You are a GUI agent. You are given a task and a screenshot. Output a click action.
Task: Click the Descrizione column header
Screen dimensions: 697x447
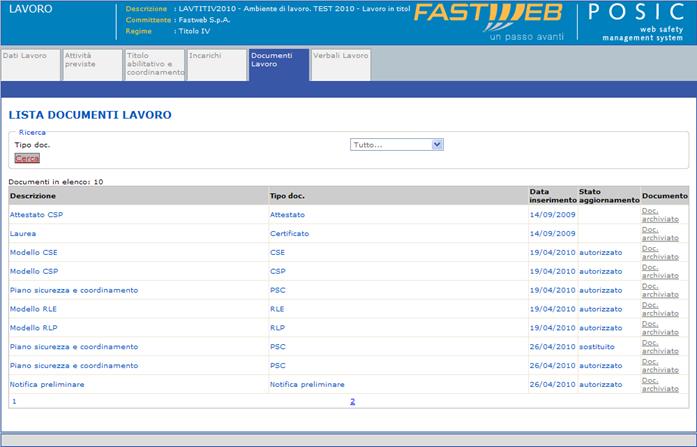[33, 196]
